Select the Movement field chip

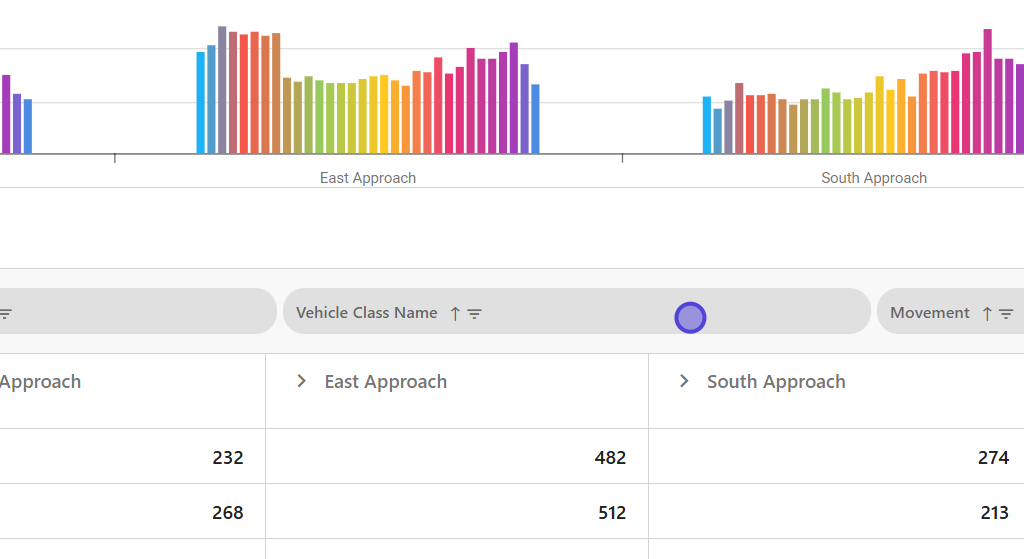click(930, 313)
